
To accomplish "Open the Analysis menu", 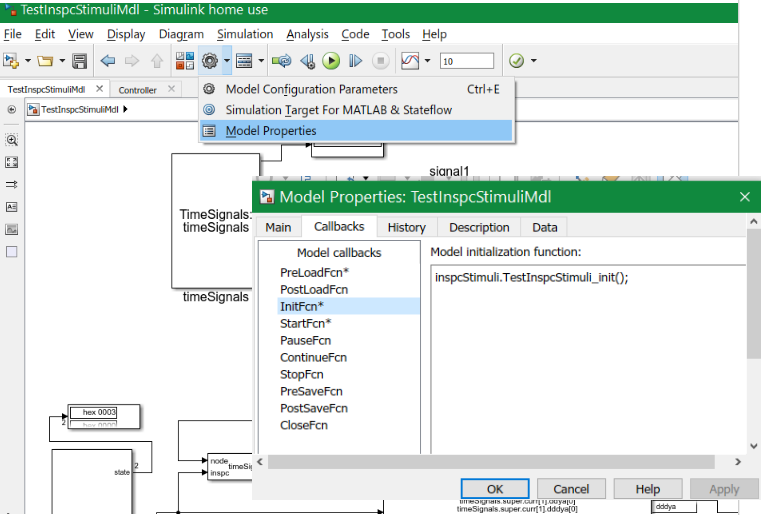I will click(x=307, y=34).
